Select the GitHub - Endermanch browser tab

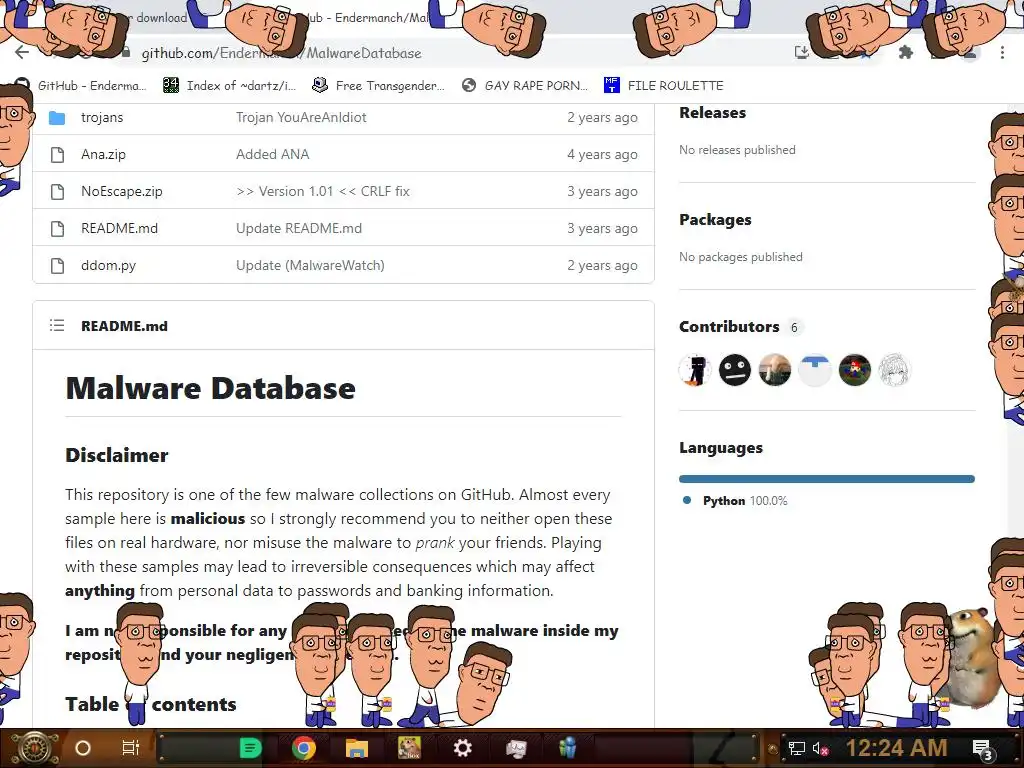tap(369, 18)
